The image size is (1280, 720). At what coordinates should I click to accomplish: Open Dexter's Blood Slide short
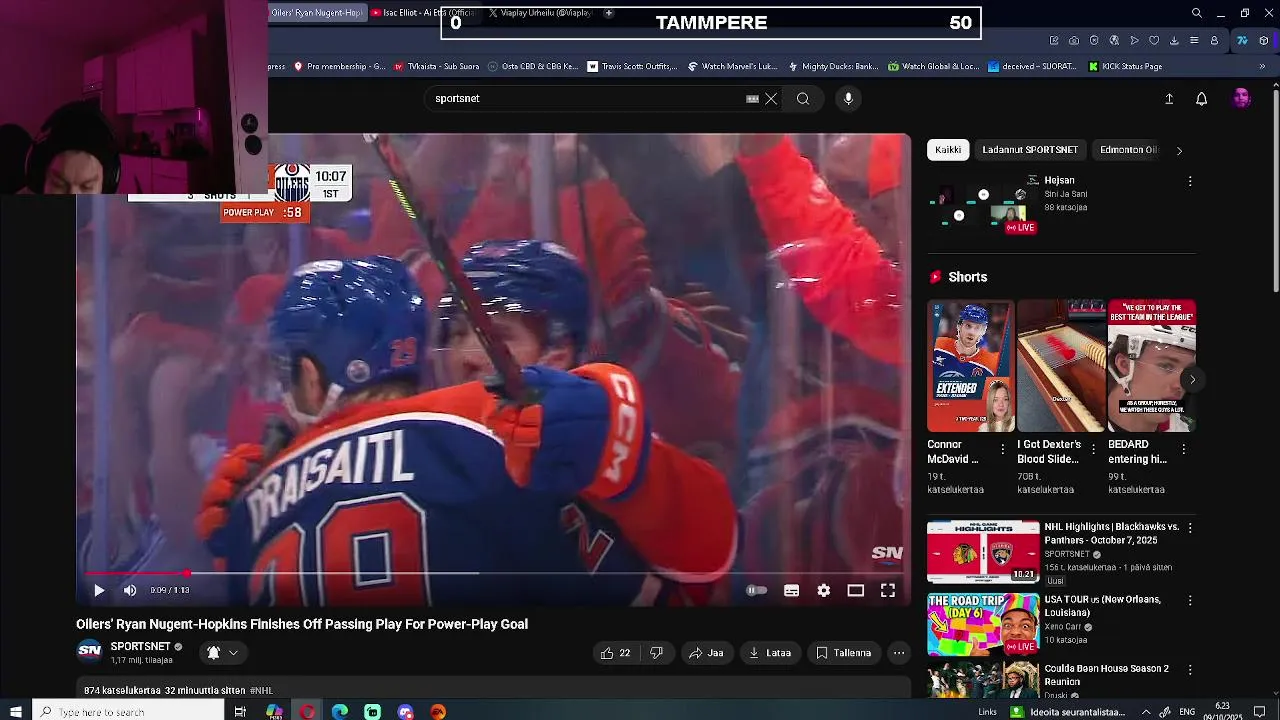coord(1061,366)
